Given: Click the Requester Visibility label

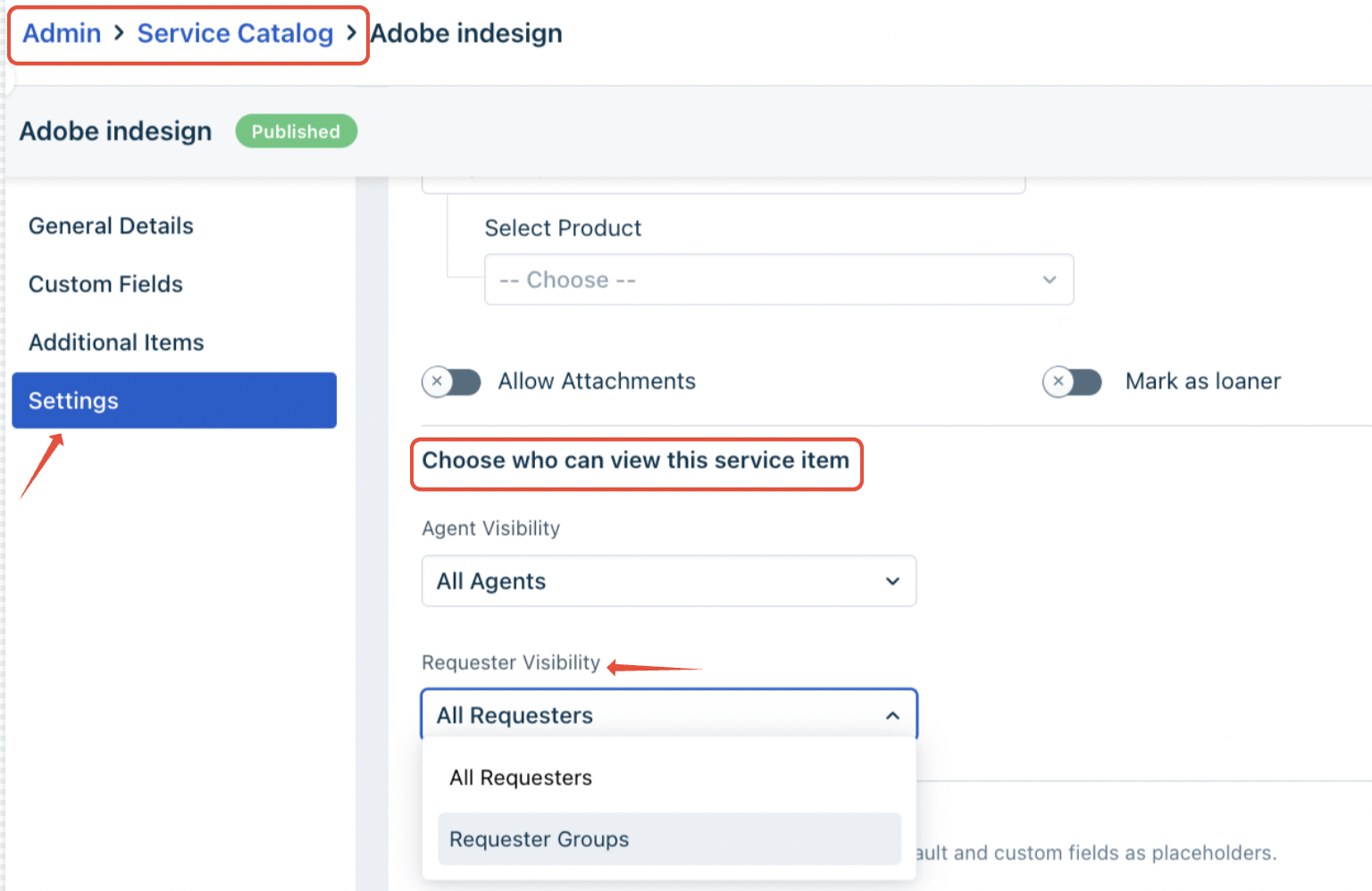Looking at the screenshot, I should pos(511,662).
